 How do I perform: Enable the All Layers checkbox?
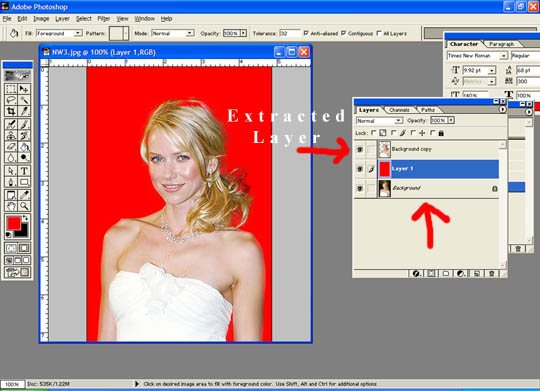(x=379, y=33)
